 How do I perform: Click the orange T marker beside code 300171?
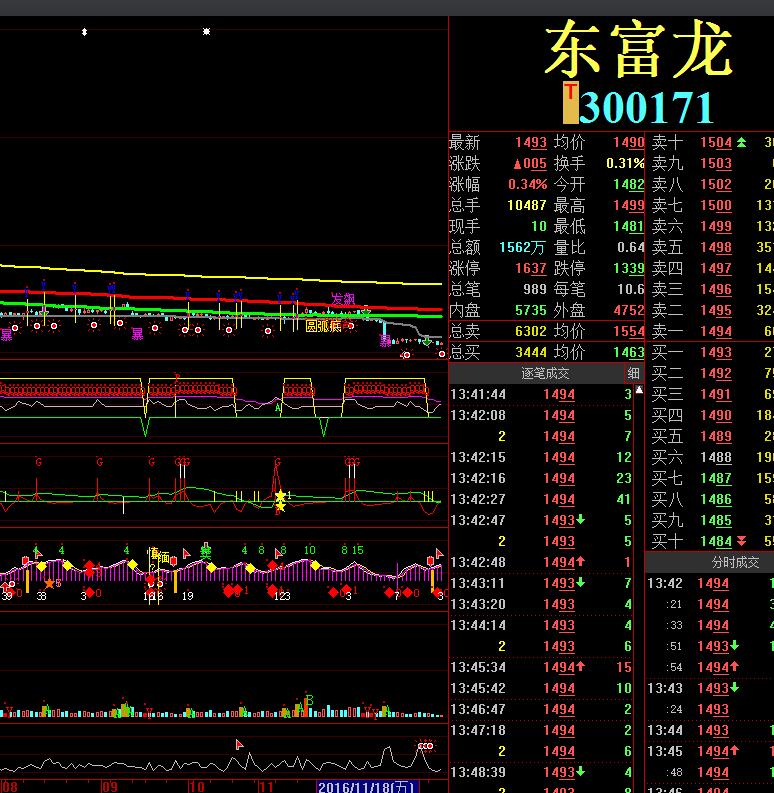571,102
